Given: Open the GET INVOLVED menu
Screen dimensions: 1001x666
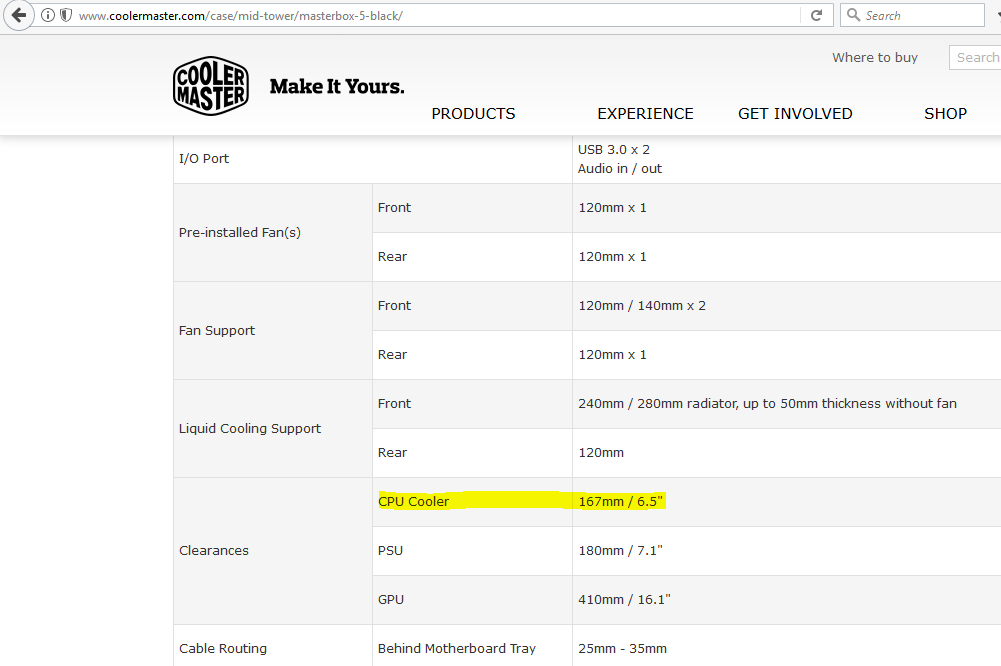Looking at the screenshot, I should tap(795, 114).
